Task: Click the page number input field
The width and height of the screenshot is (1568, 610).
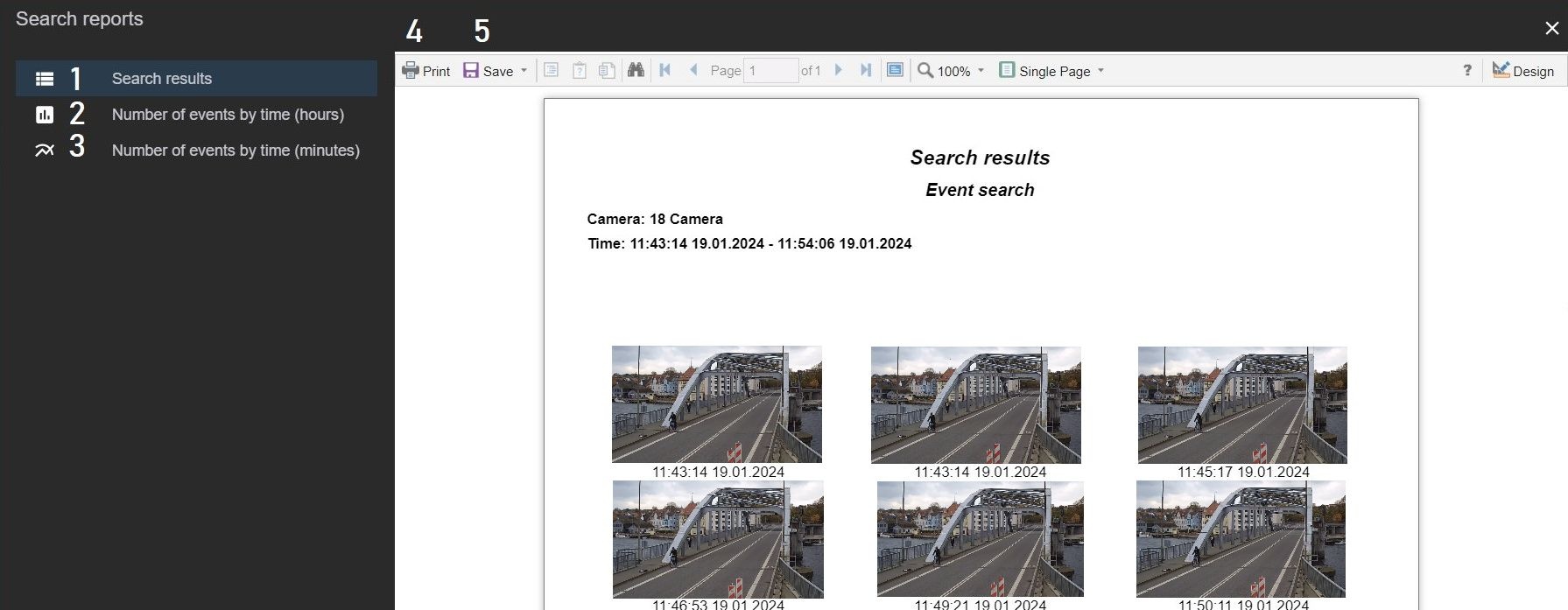Action: coord(770,71)
